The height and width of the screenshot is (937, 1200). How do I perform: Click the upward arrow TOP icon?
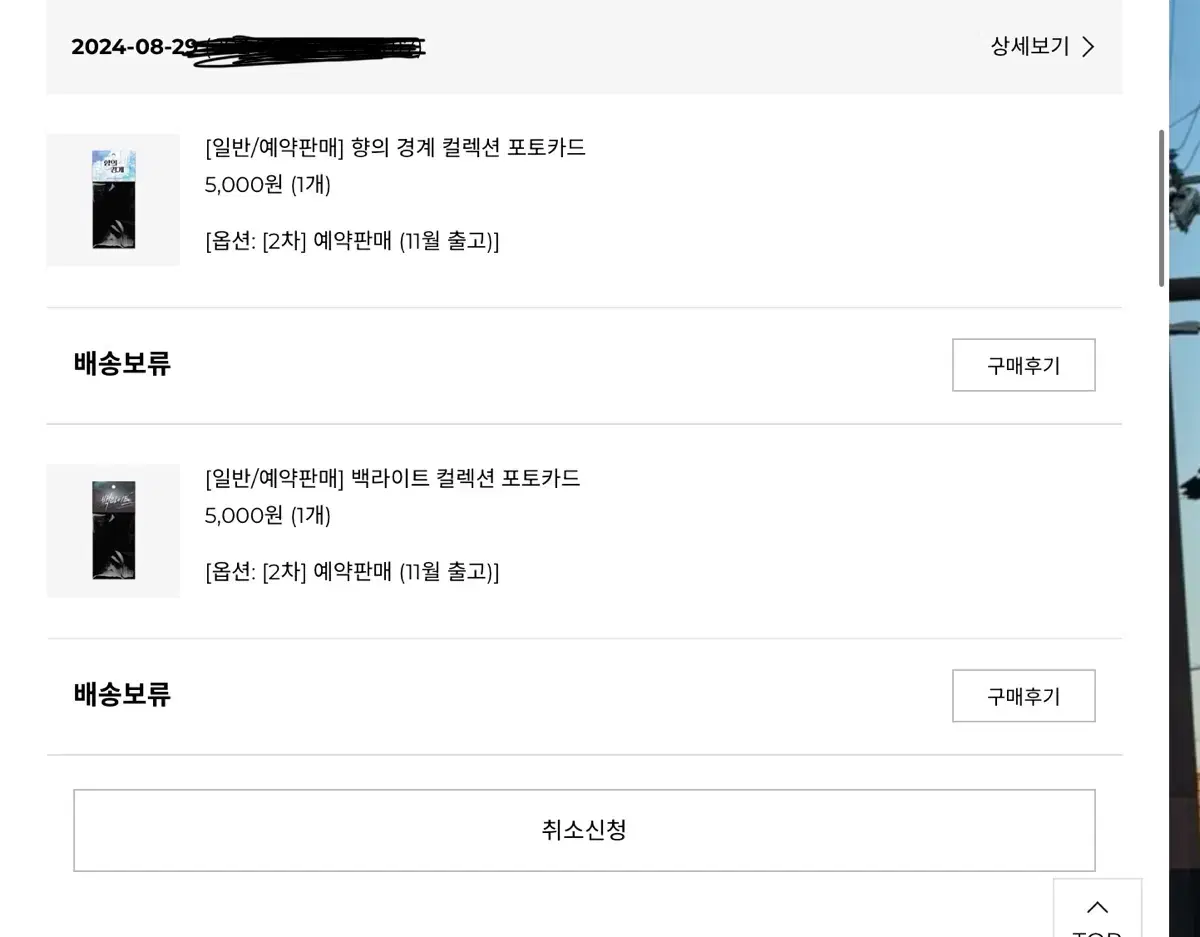tap(1097, 908)
